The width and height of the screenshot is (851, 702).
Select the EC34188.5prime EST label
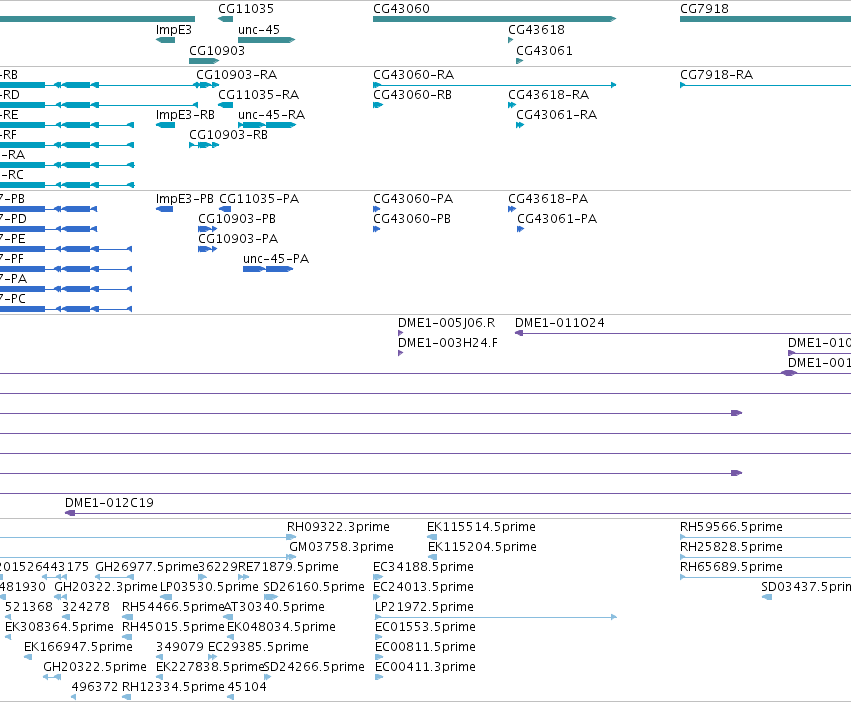point(423,567)
